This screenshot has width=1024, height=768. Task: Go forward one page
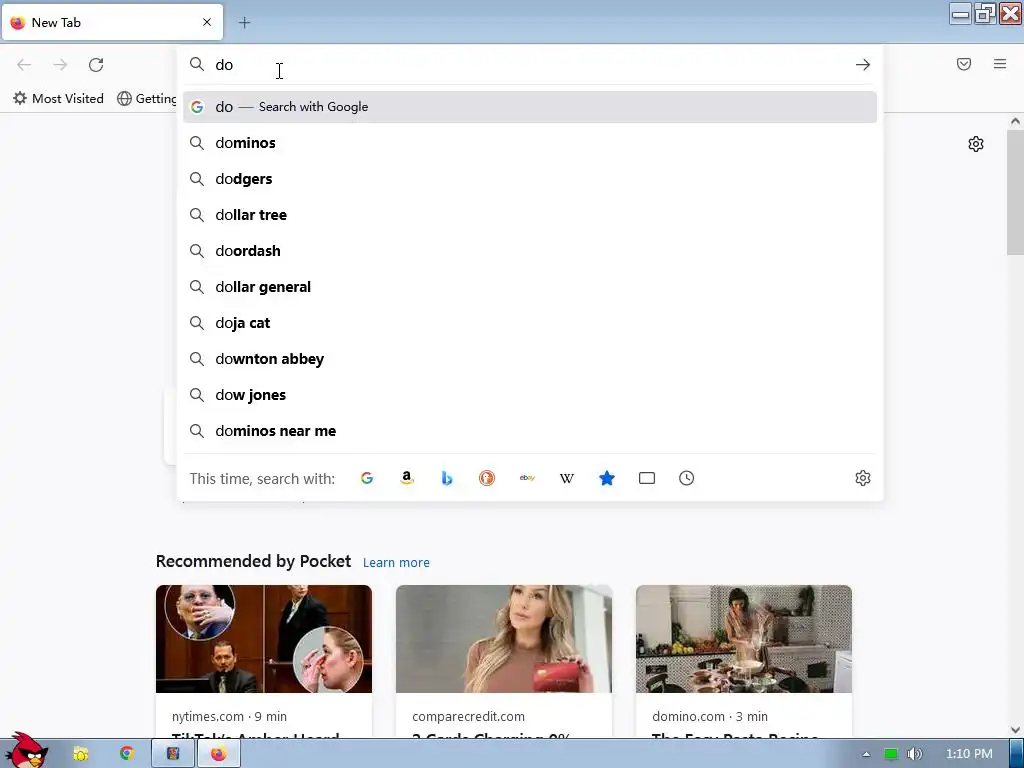click(60, 65)
